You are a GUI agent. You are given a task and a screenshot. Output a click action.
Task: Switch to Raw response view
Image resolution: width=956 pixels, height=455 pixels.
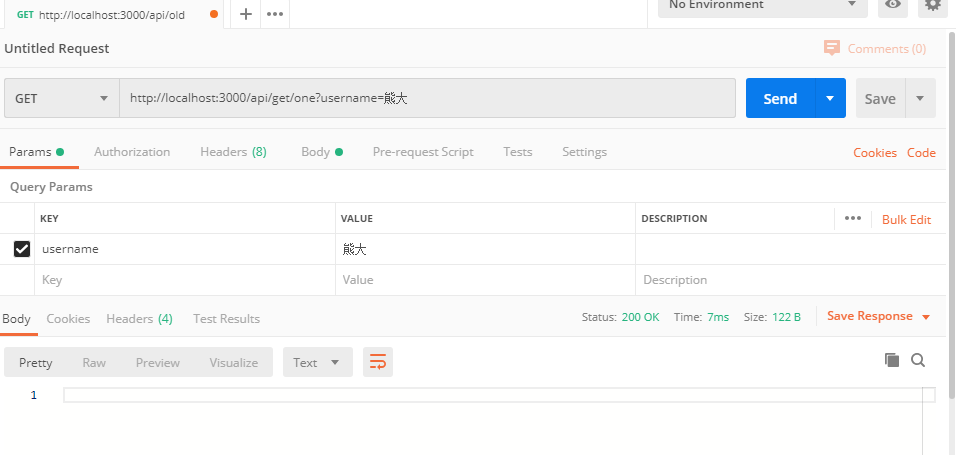tap(95, 362)
